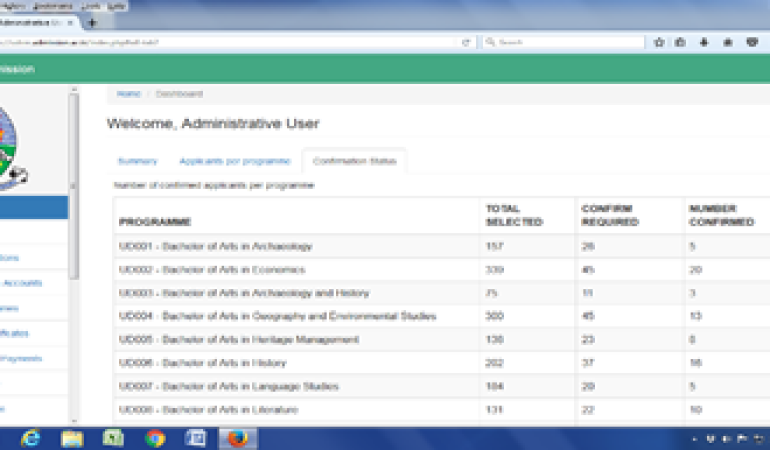
Task: Launch Internet Explorer from the taskbar
Action: click(x=30, y=438)
